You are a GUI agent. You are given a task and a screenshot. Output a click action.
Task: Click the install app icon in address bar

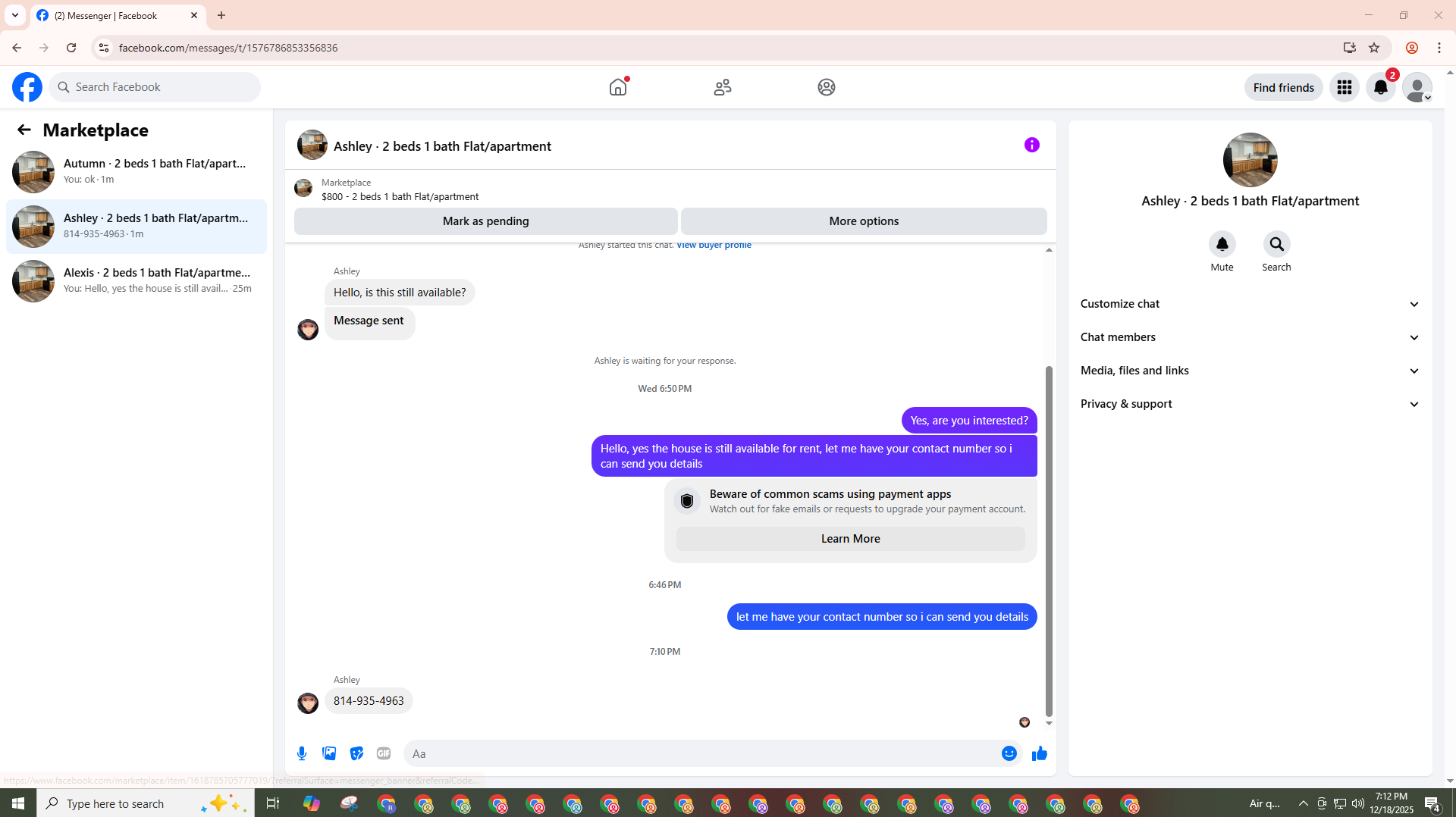tap(1349, 48)
